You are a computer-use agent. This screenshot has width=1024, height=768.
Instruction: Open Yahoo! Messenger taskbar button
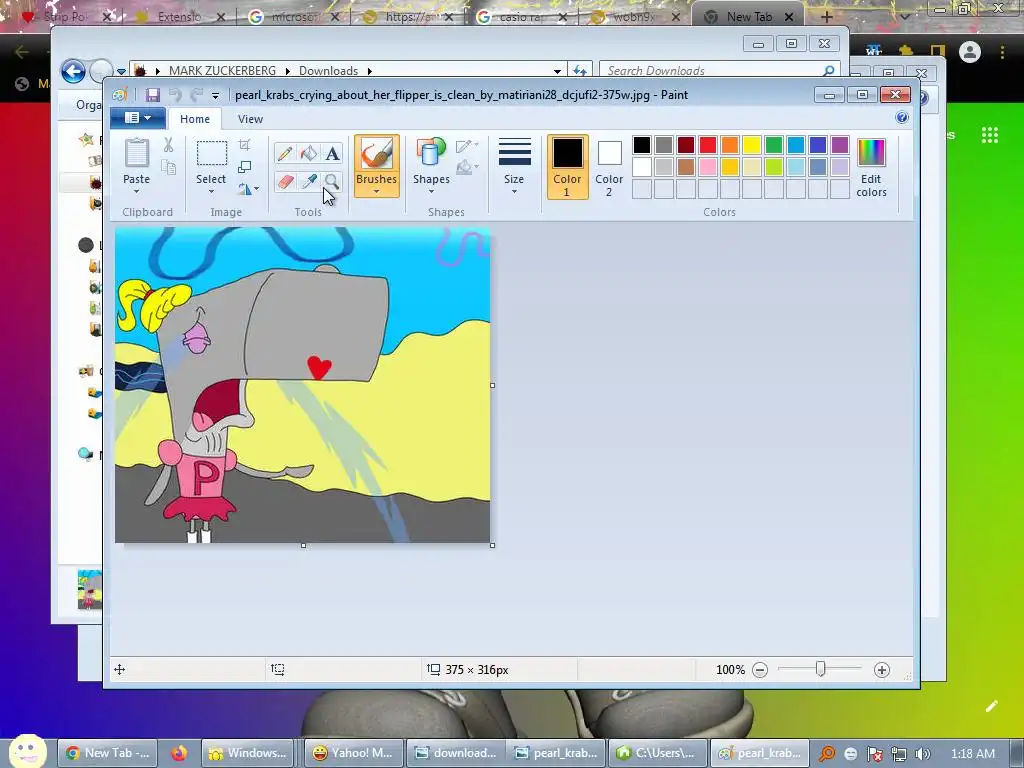[x=353, y=753]
